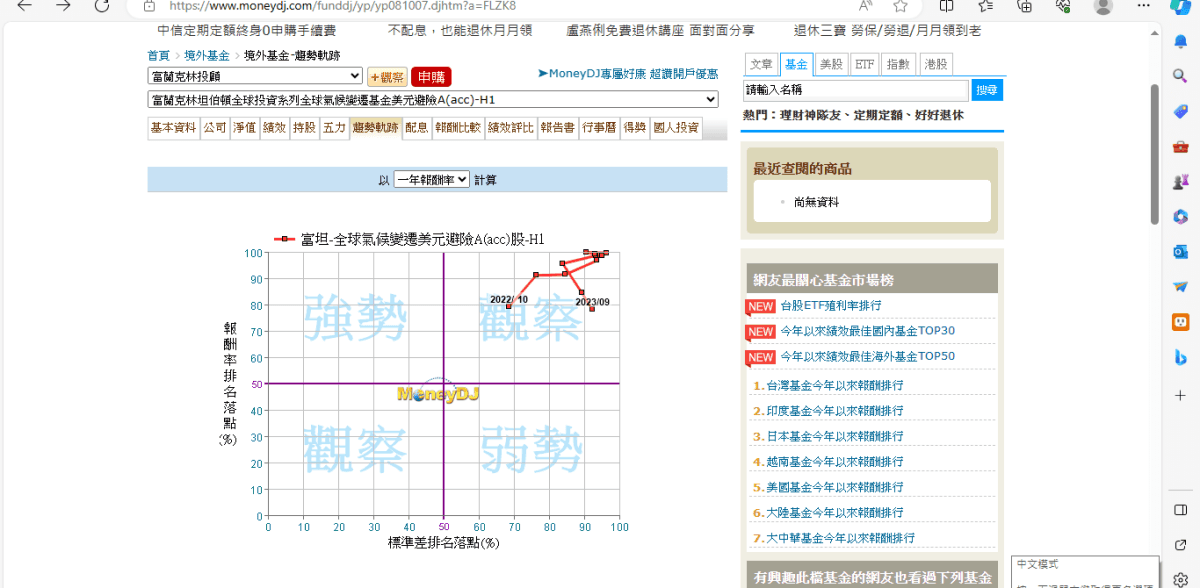Screen dimensions: 1200x588
Task: Click the browser forward arrow
Action: coord(63,6)
